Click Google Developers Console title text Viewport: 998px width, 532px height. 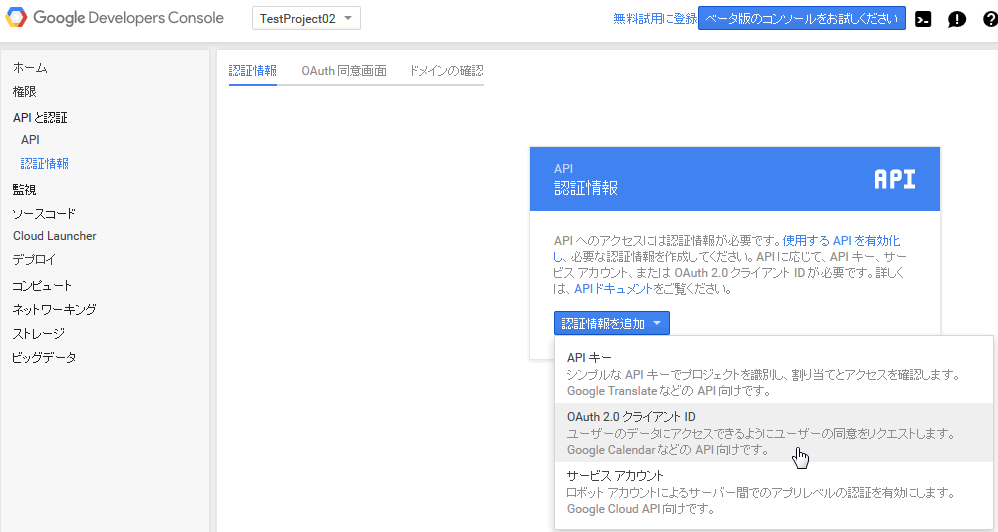click(x=129, y=18)
